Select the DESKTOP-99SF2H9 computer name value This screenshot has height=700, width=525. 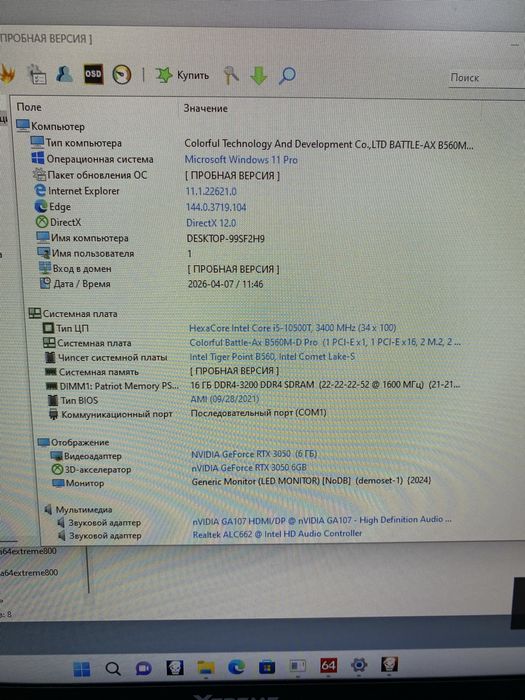[225, 238]
